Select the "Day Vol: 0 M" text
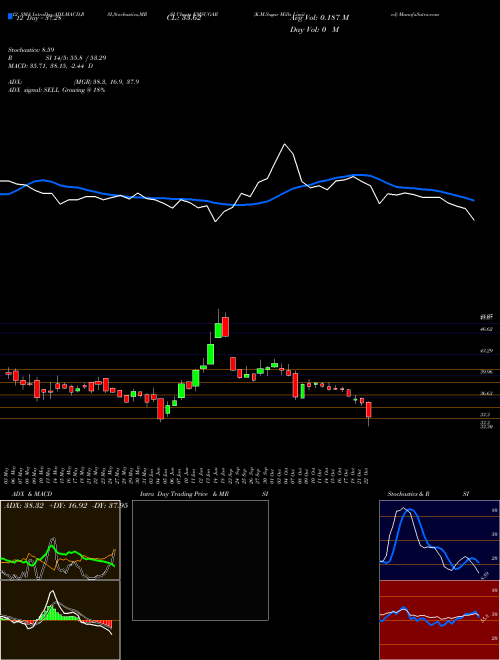The width and height of the screenshot is (500, 660). click(314, 30)
